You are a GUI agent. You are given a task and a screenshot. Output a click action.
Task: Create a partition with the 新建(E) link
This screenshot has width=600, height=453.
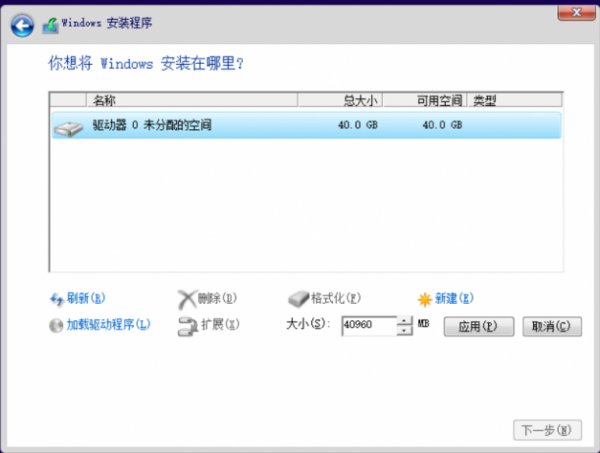pyautogui.click(x=454, y=298)
